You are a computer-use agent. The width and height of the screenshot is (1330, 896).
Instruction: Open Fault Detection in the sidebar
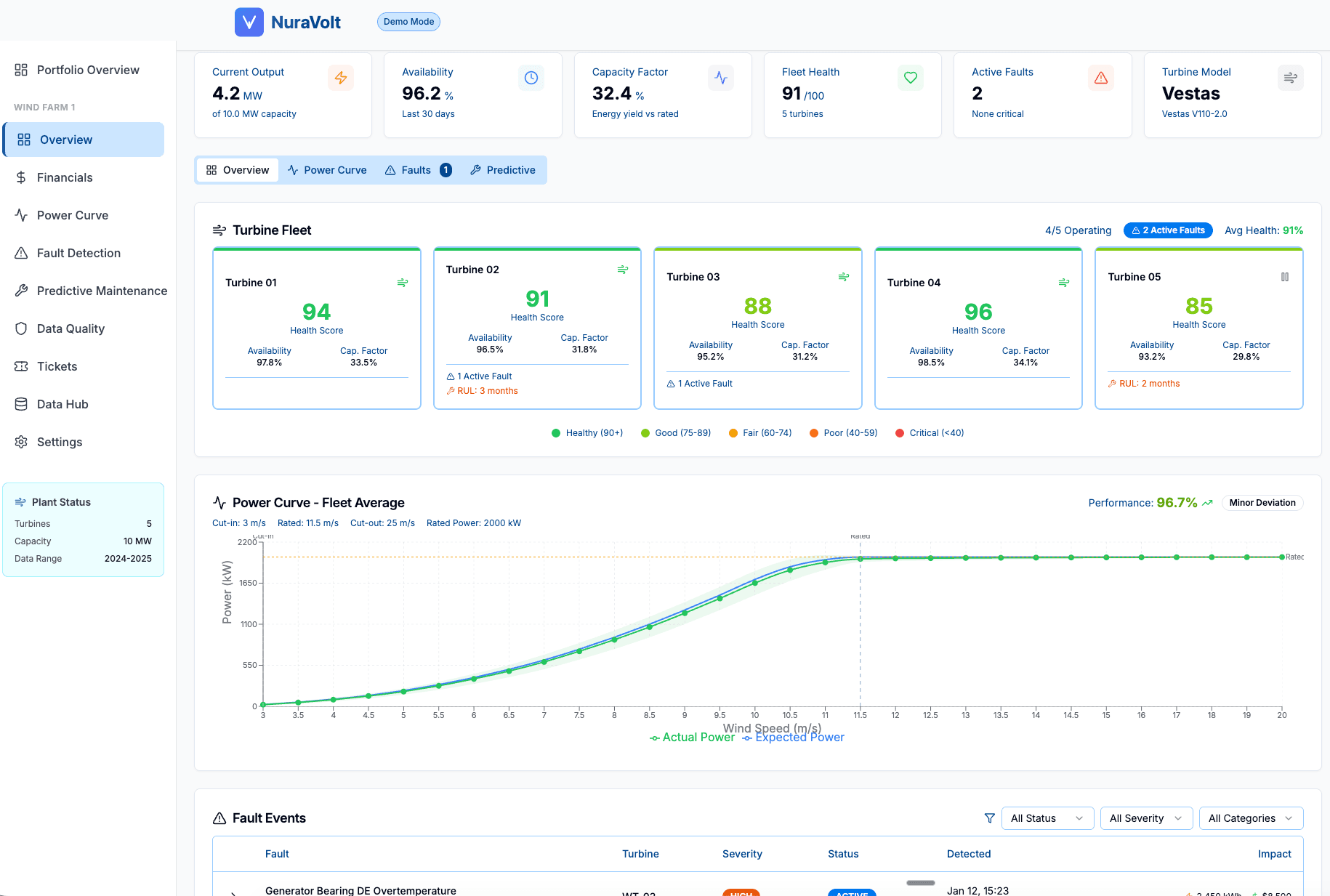click(84, 253)
